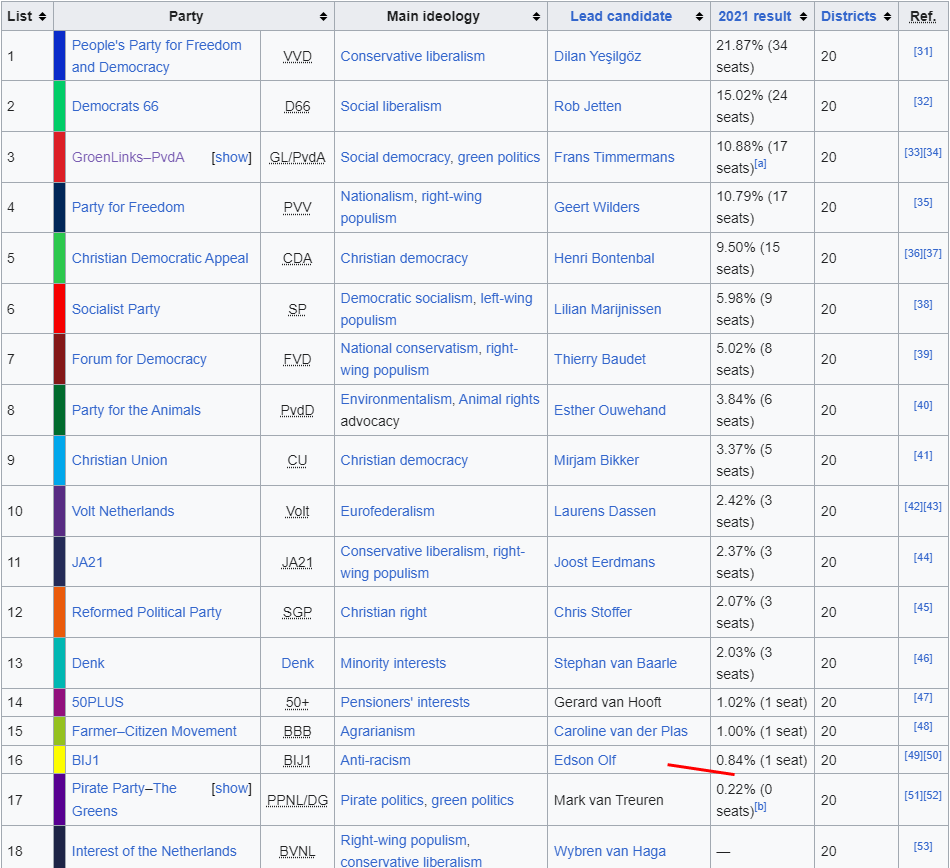Click the Minority interests link

point(393,664)
